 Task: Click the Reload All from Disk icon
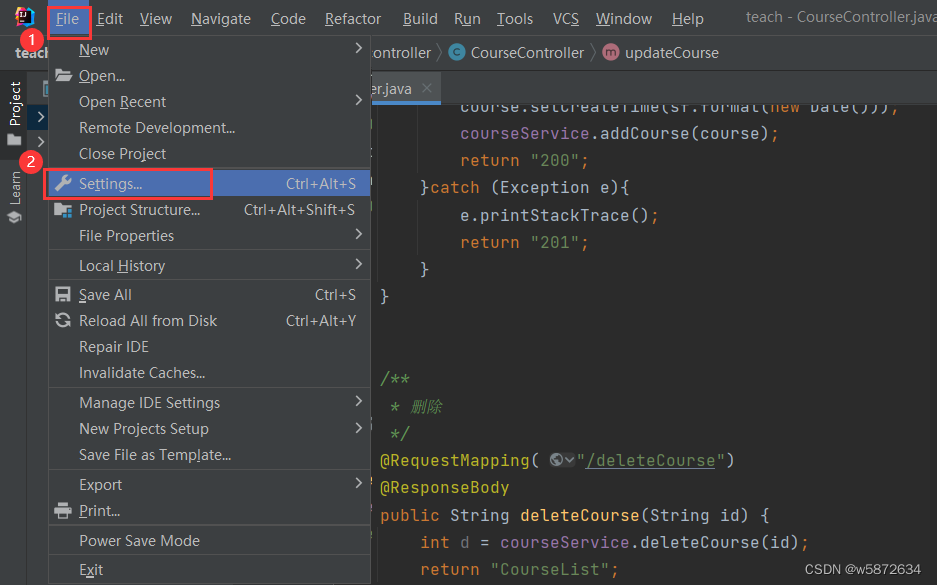(62, 320)
